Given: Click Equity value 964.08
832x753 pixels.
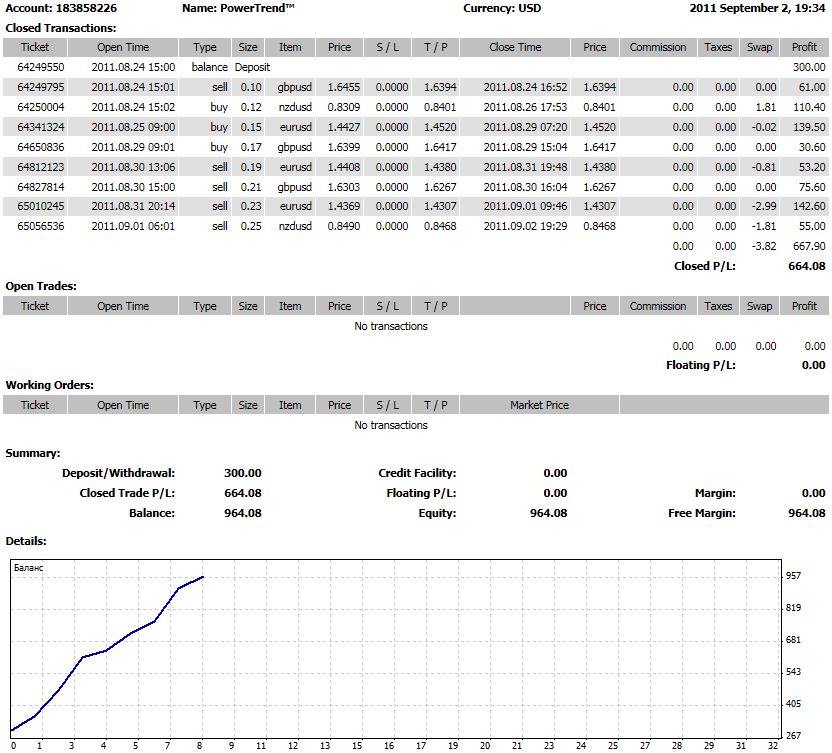Looking at the screenshot, I should tap(549, 513).
